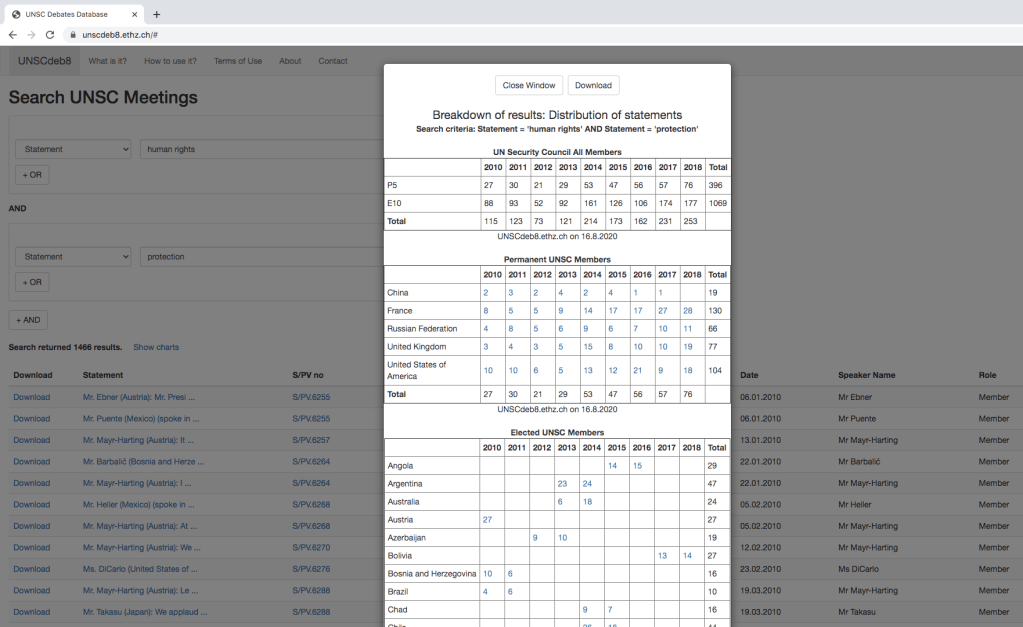Image resolution: width=1023 pixels, height=627 pixels.
Task: Go to the Contact page
Action: click(333, 61)
